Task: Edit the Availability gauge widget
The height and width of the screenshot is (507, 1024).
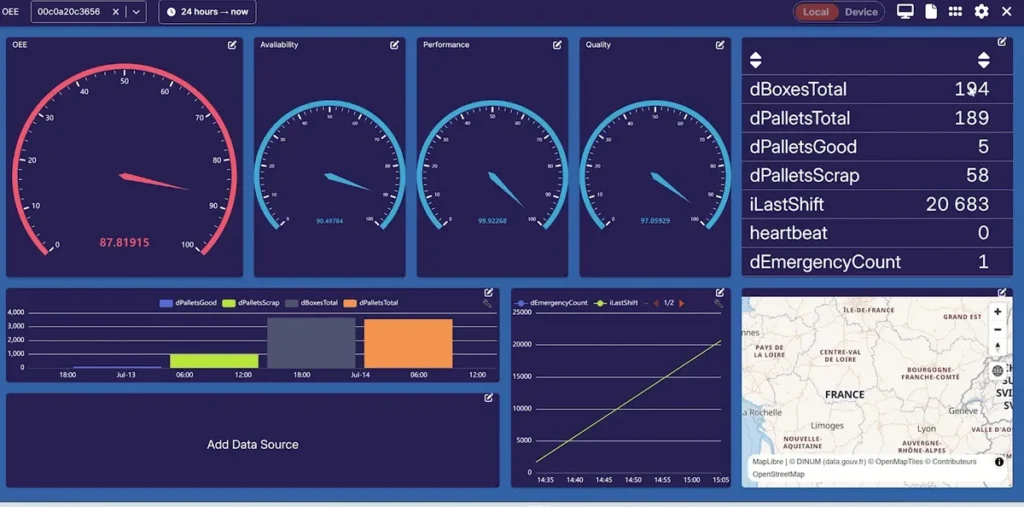Action: pos(394,45)
